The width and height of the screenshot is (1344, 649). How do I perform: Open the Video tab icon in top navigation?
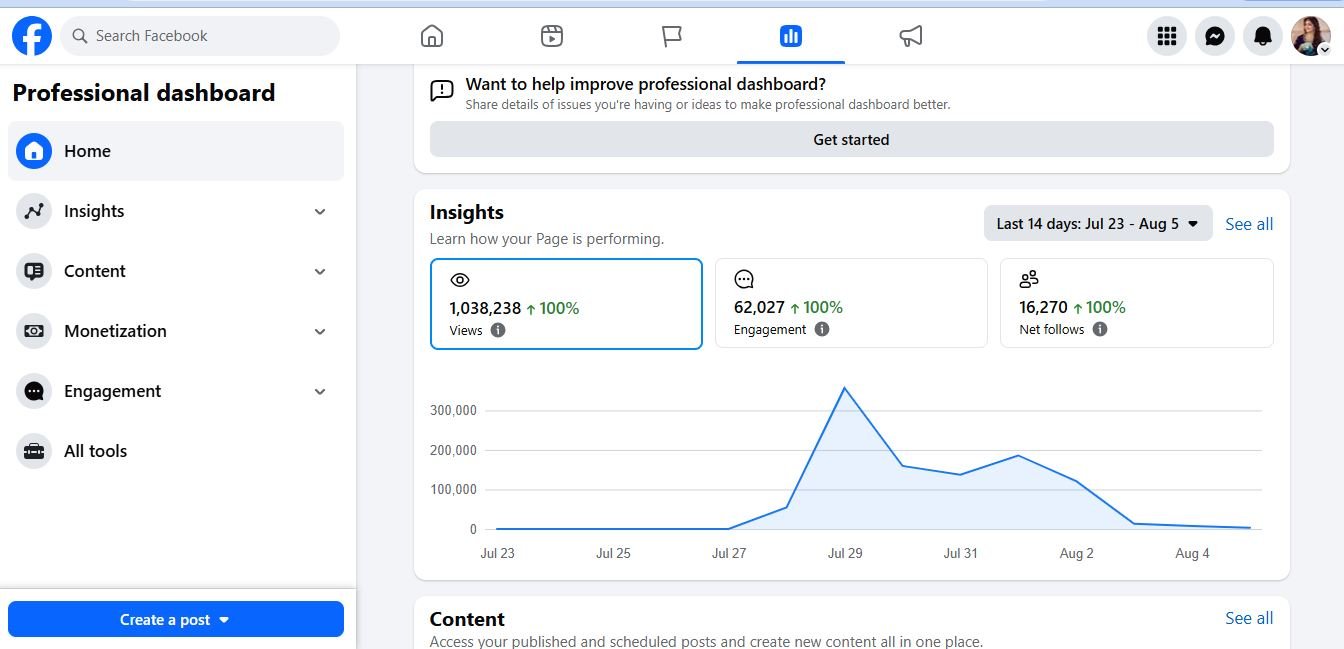click(552, 36)
